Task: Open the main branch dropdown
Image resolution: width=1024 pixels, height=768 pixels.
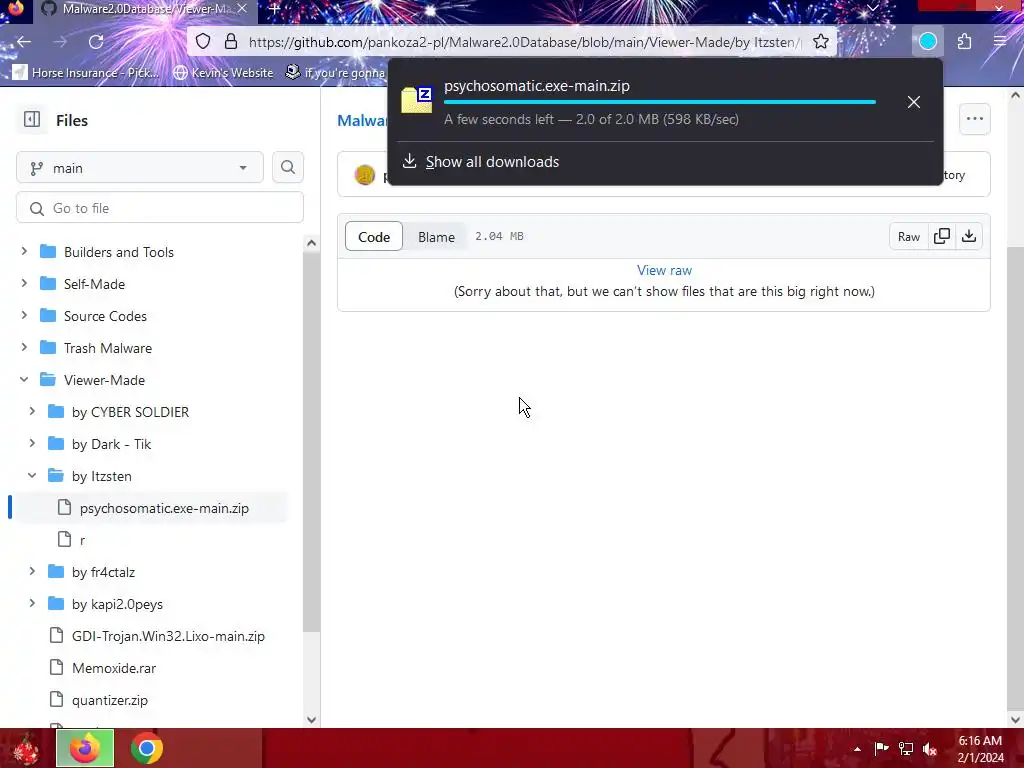Action: tap(140, 168)
